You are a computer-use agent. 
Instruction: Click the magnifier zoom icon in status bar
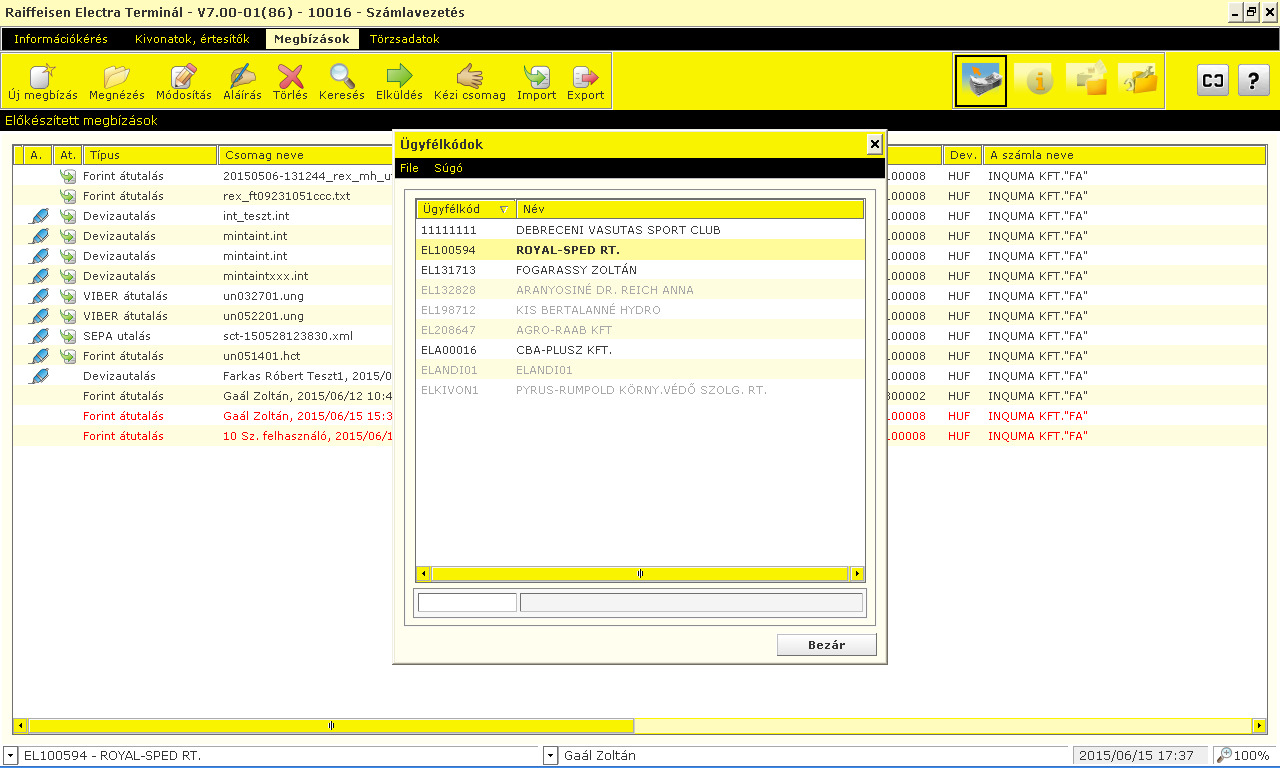pyautogui.click(x=1224, y=756)
